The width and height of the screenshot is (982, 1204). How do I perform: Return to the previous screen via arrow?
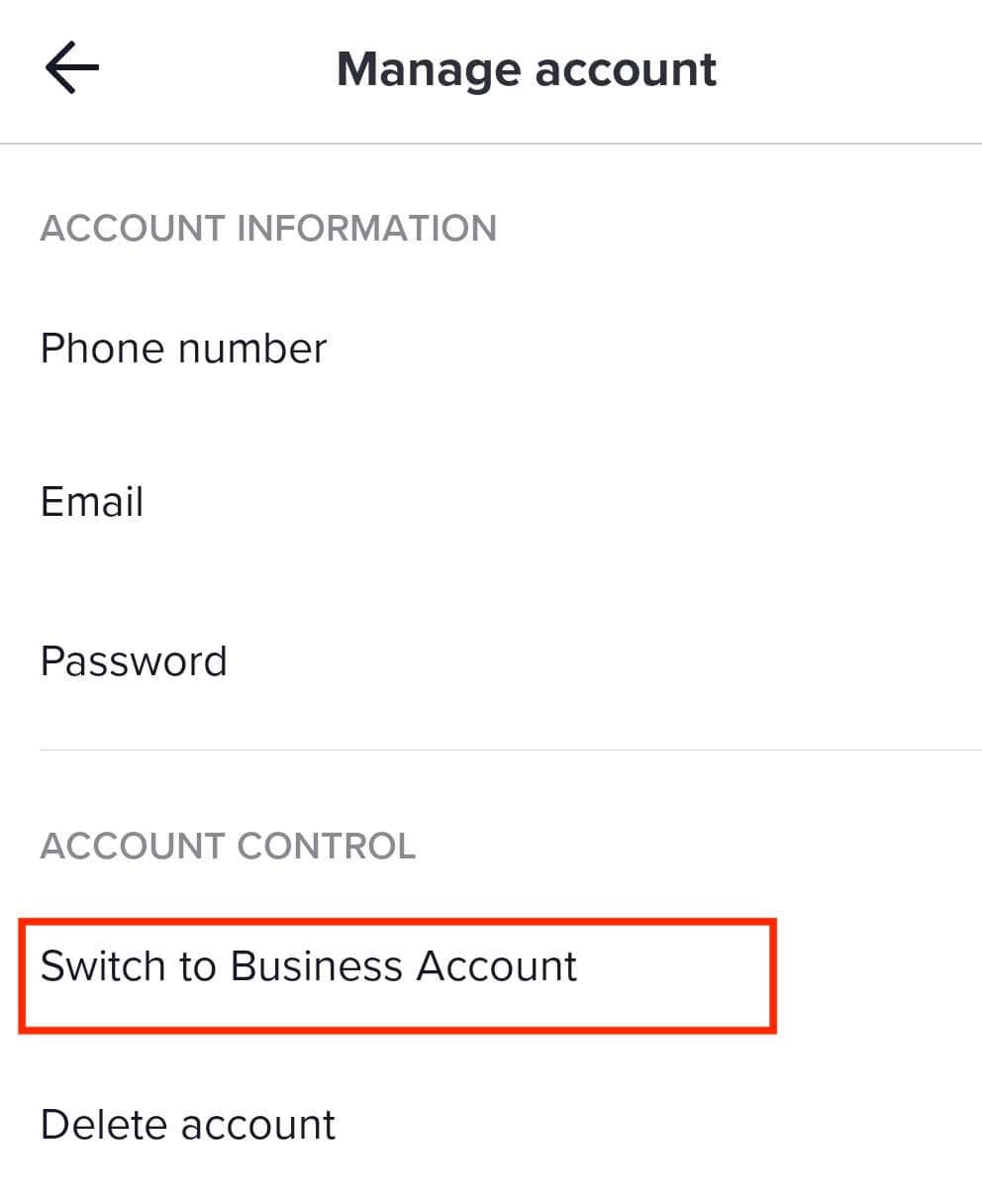[71, 69]
